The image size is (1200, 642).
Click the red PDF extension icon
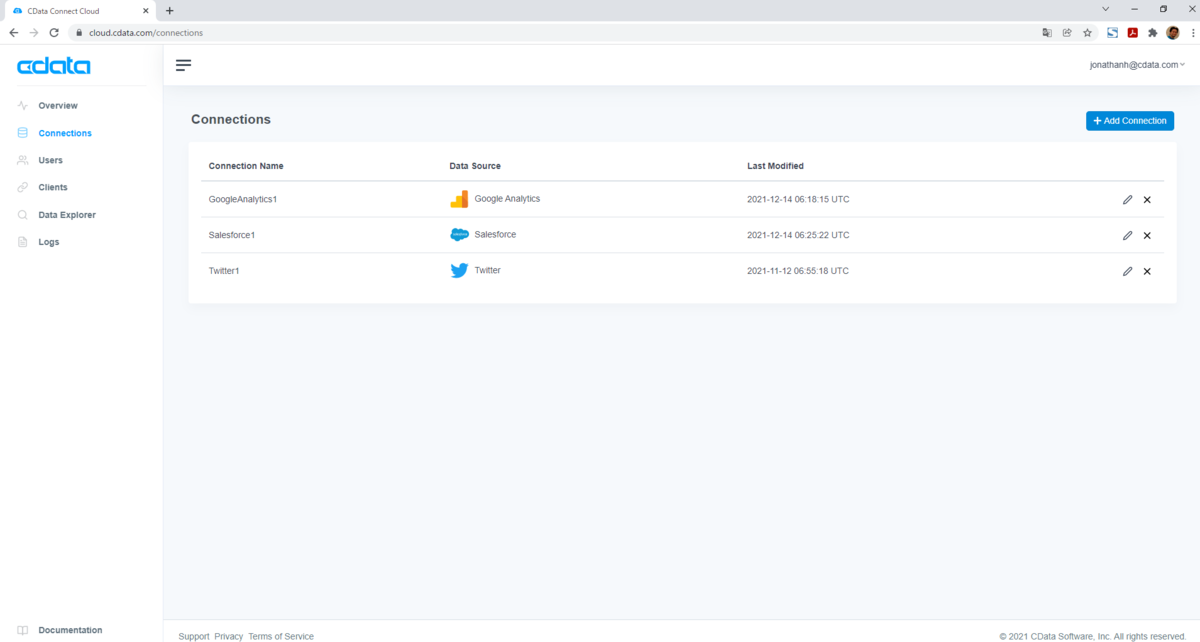pyautogui.click(x=1132, y=32)
